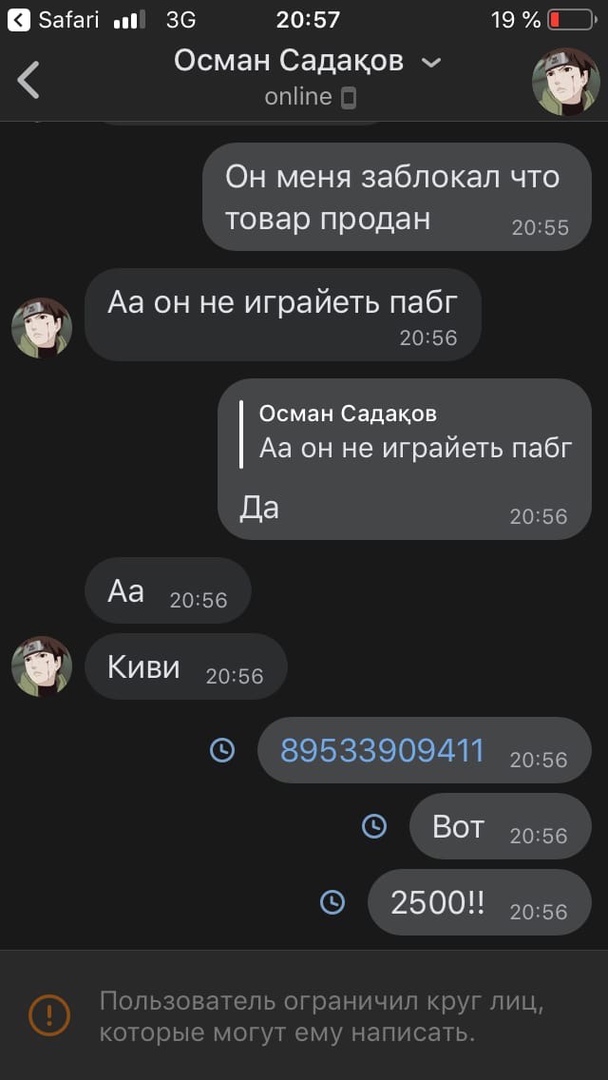
Task: Tap the battery indicator in status bar
Action: point(573,20)
